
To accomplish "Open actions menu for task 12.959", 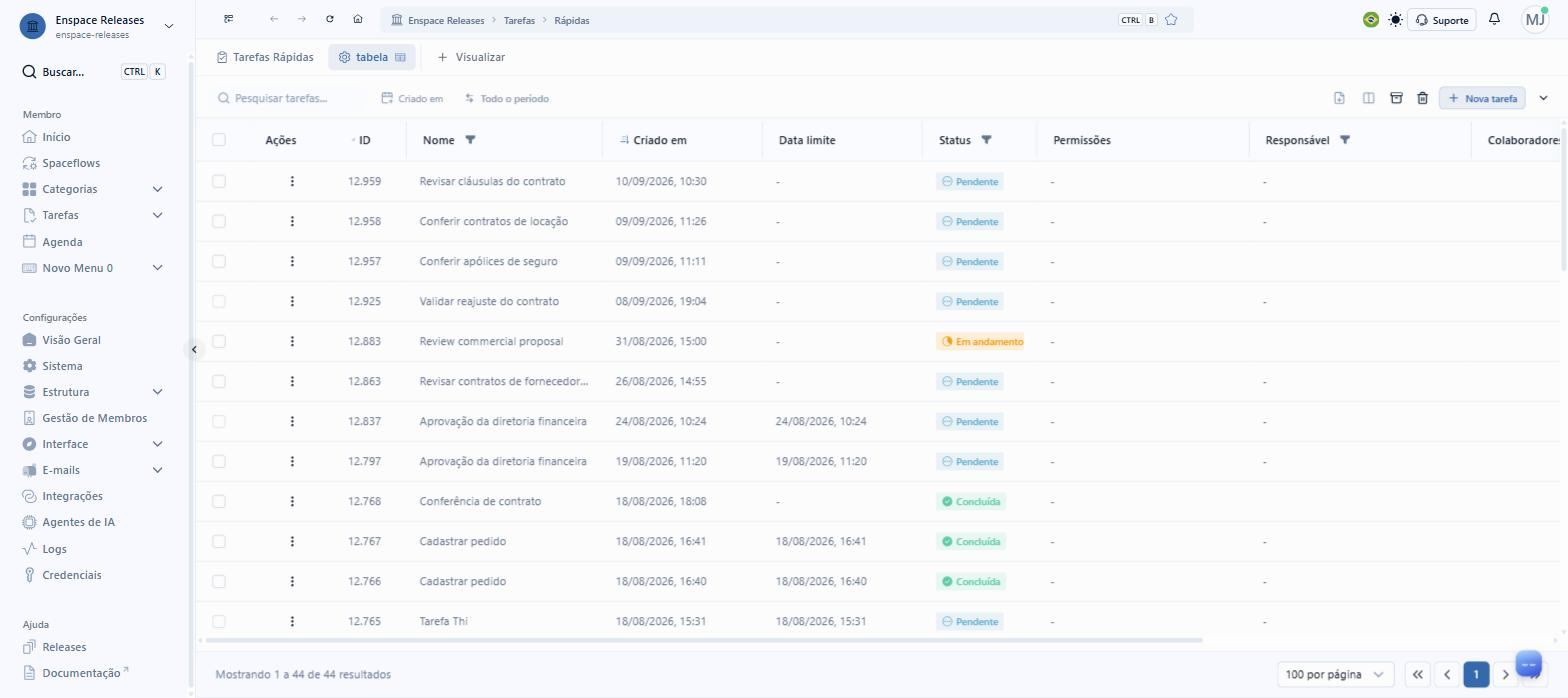I will coord(292,181).
